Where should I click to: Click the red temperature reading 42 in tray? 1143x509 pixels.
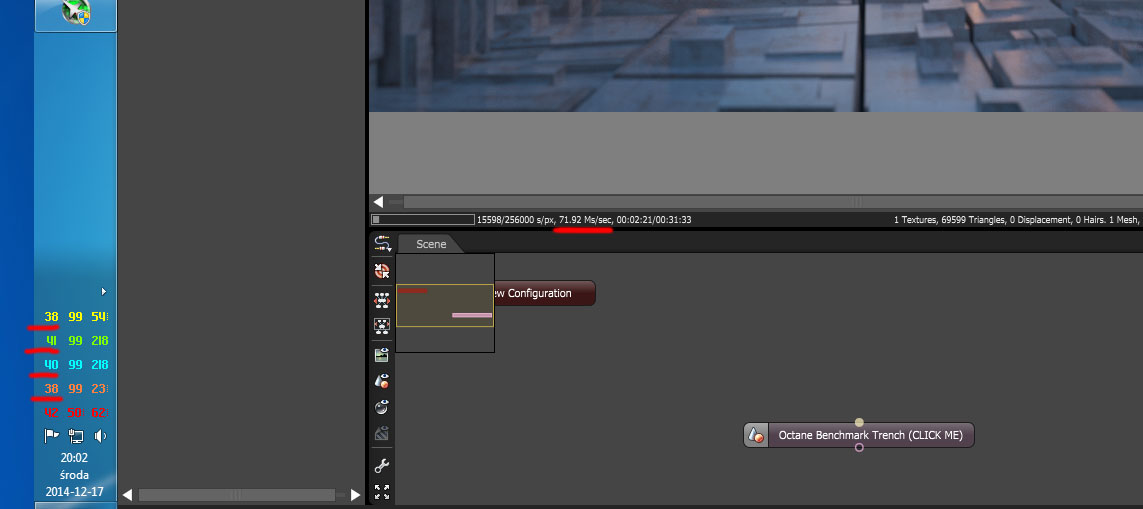[52, 412]
